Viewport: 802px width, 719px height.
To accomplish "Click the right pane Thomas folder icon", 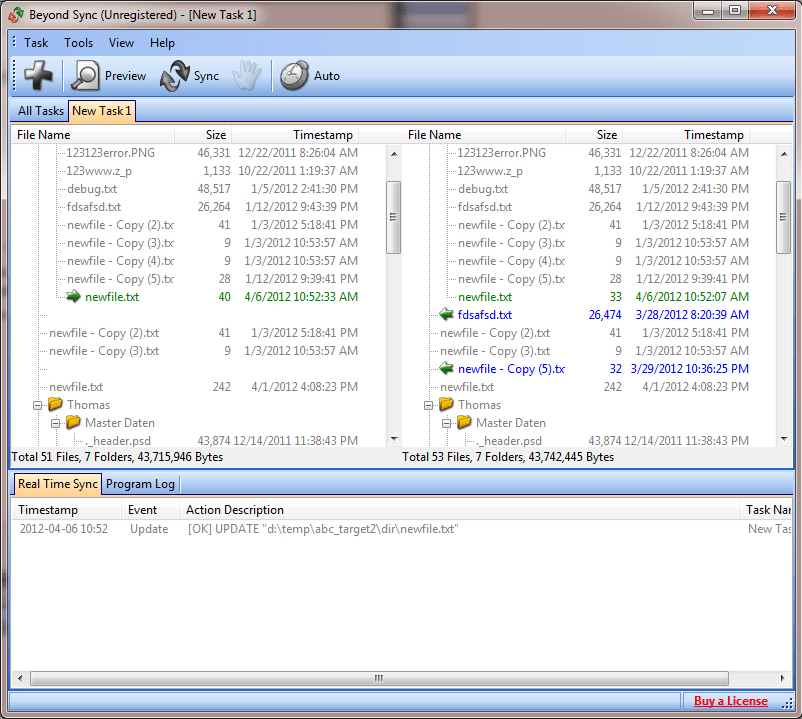I will 446,404.
